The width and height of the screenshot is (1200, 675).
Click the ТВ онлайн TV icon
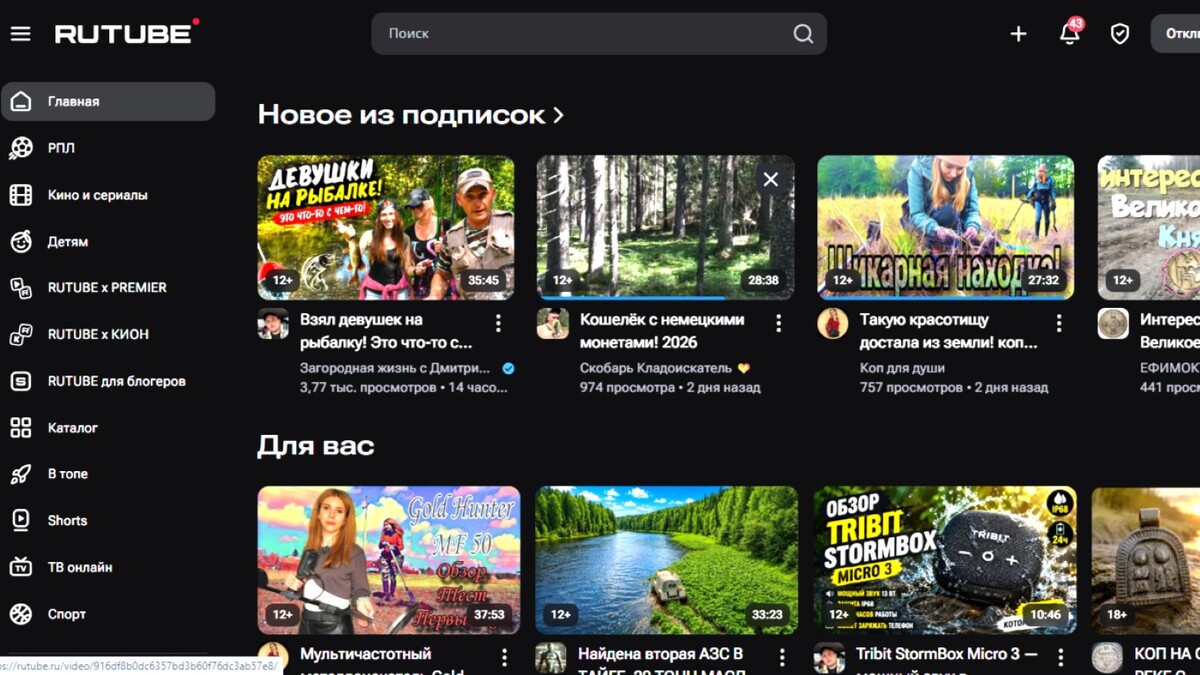tap(21, 567)
